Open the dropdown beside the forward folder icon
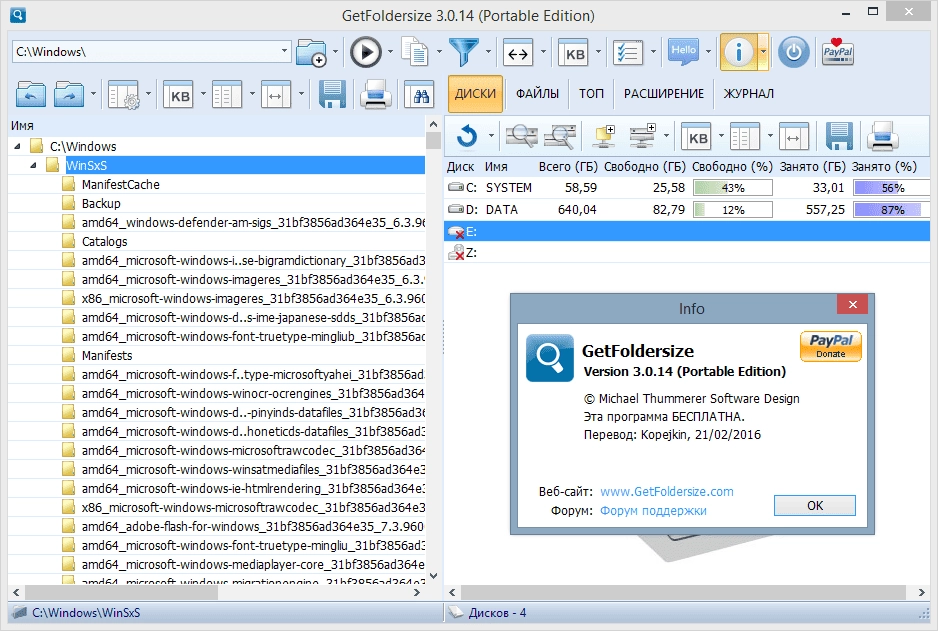Screen dimensions: 938x631 (93, 95)
